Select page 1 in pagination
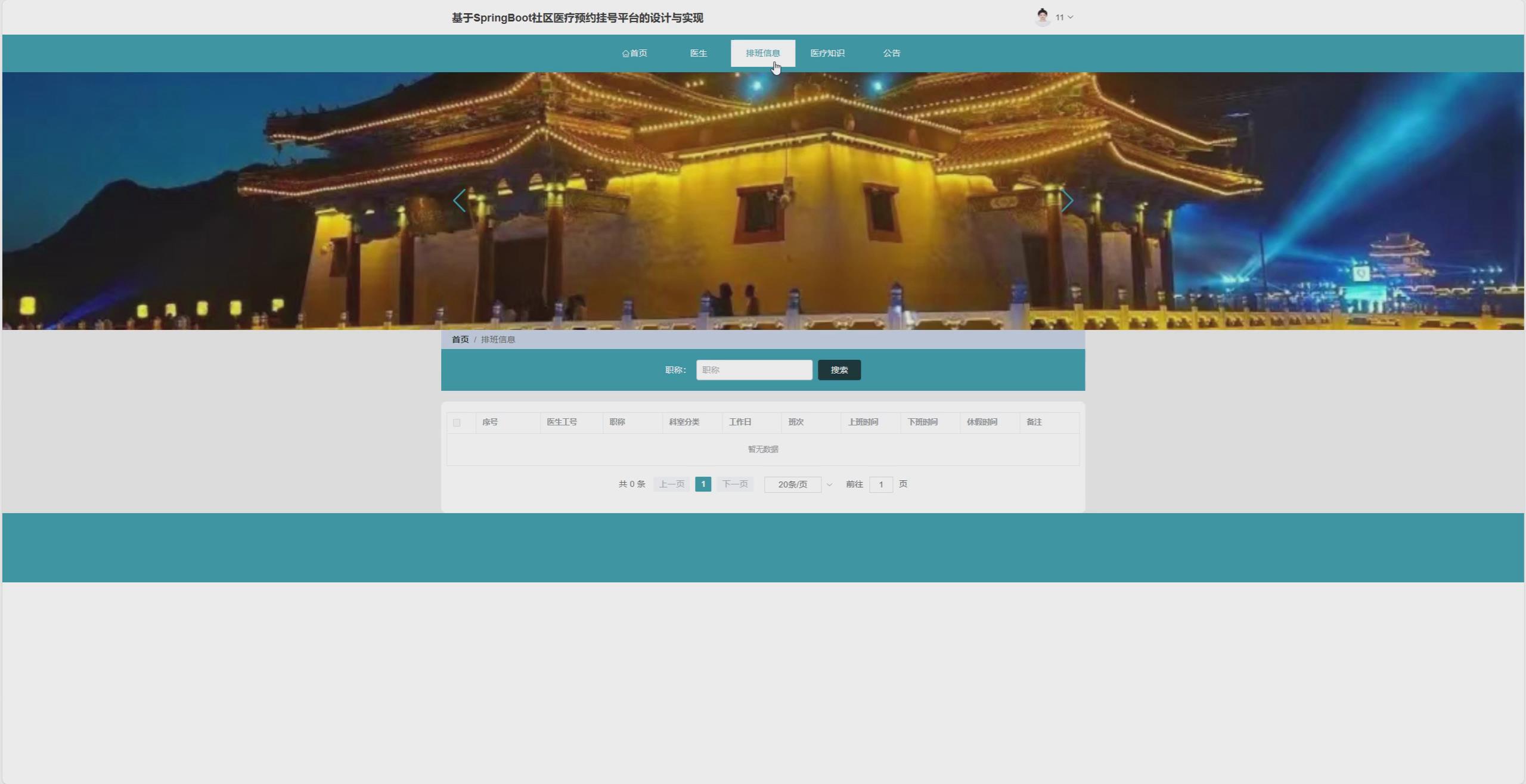 [703, 484]
